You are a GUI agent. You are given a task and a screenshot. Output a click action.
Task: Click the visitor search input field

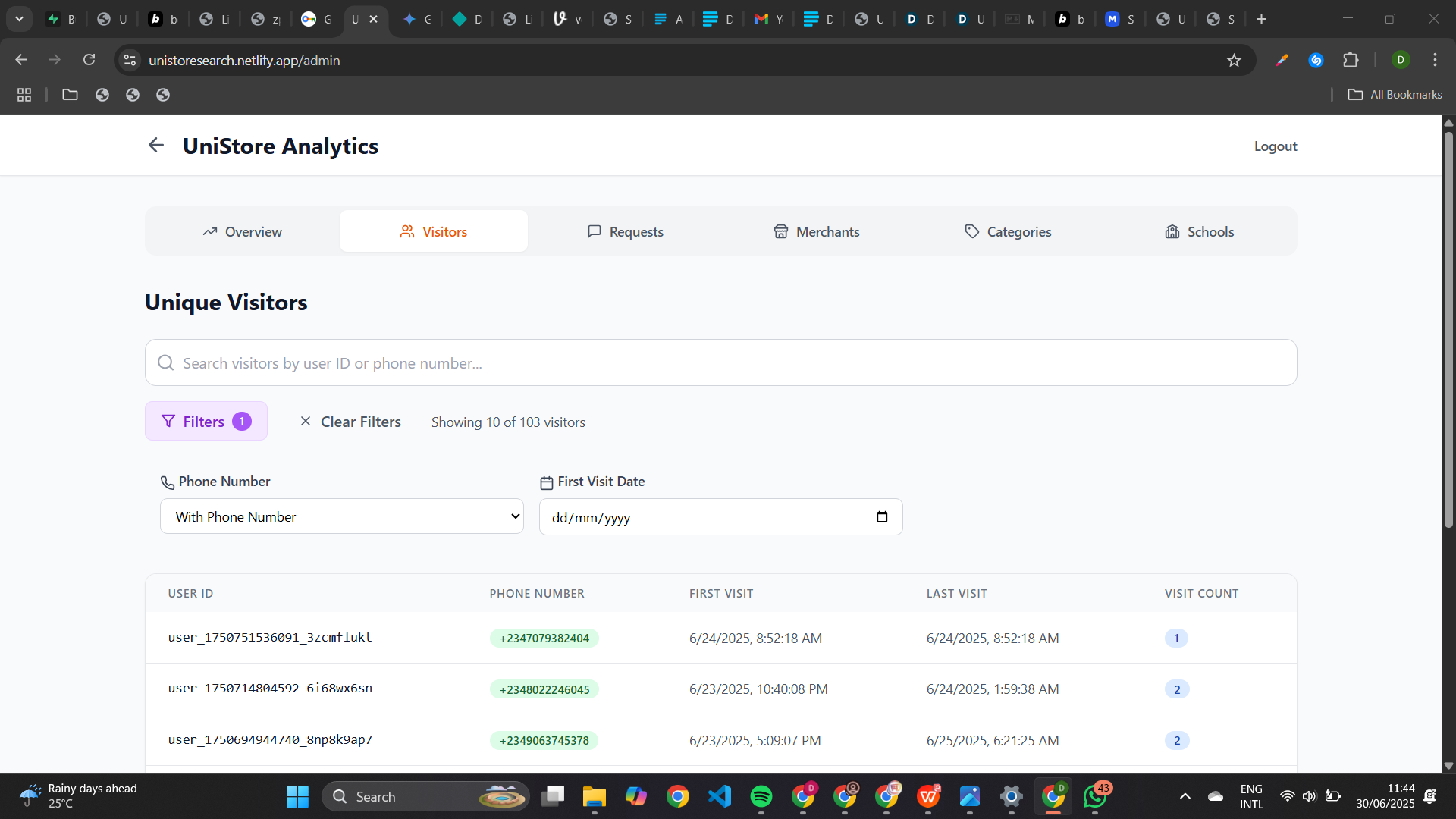click(720, 363)
